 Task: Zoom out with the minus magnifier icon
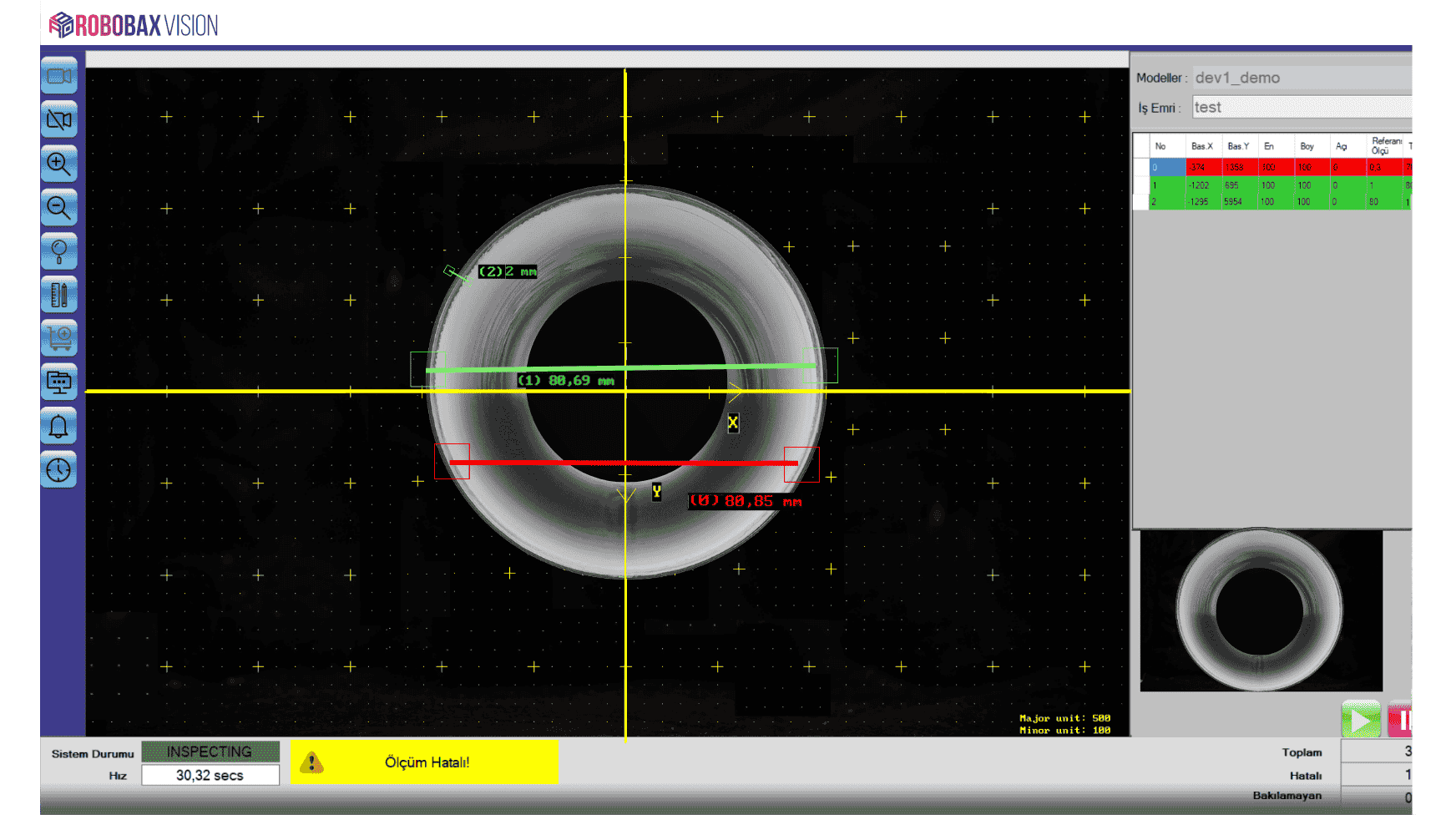(x=59, y=207)
